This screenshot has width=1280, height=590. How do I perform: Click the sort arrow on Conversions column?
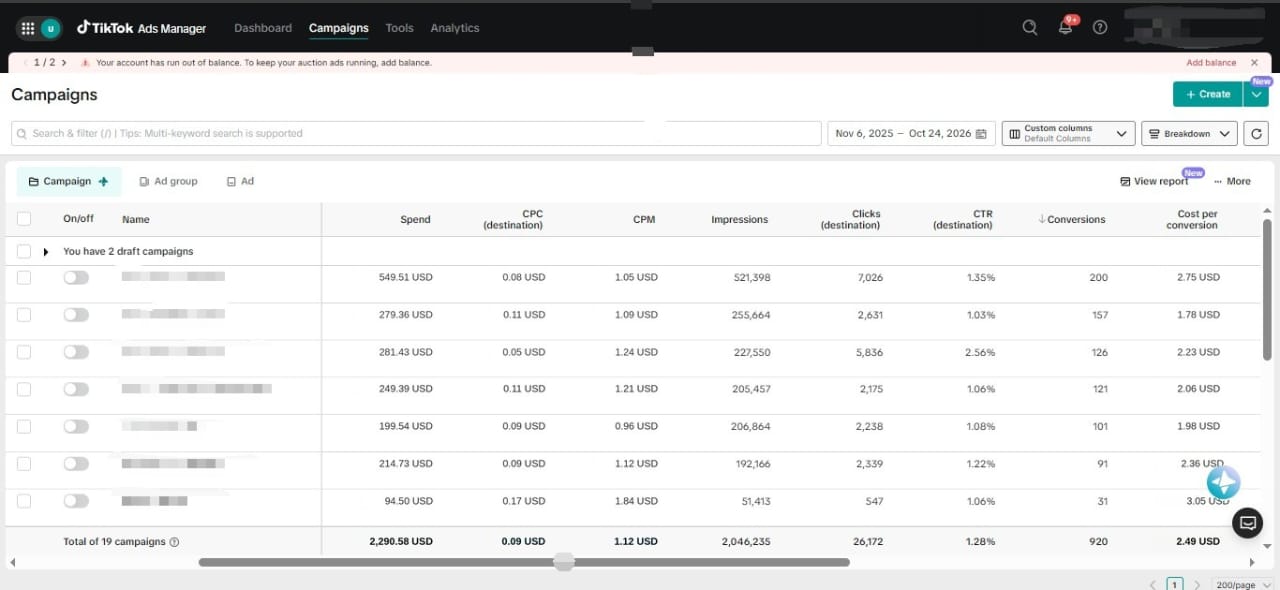pos(1042,219)
